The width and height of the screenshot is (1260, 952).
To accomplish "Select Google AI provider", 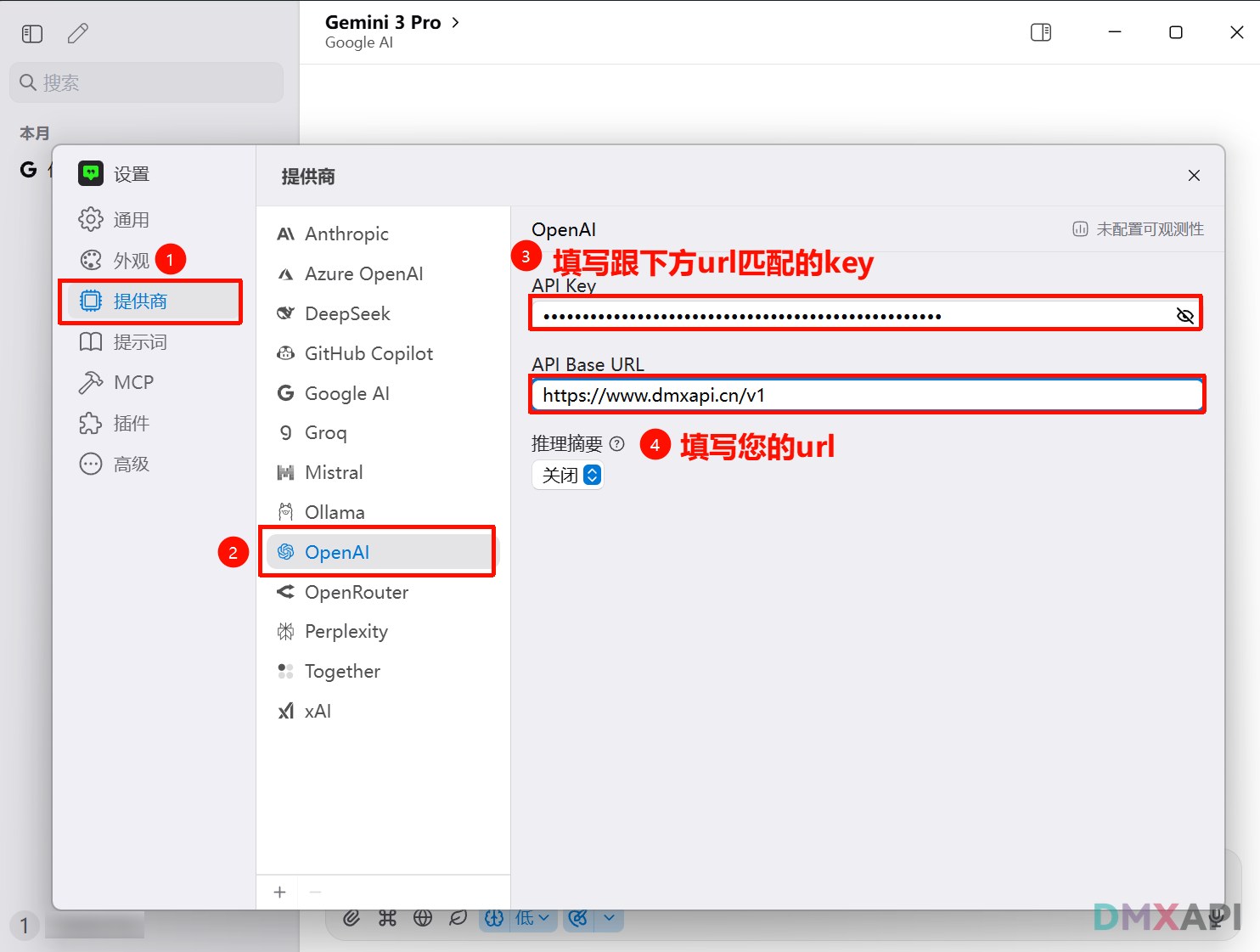I will click(346, 394).
